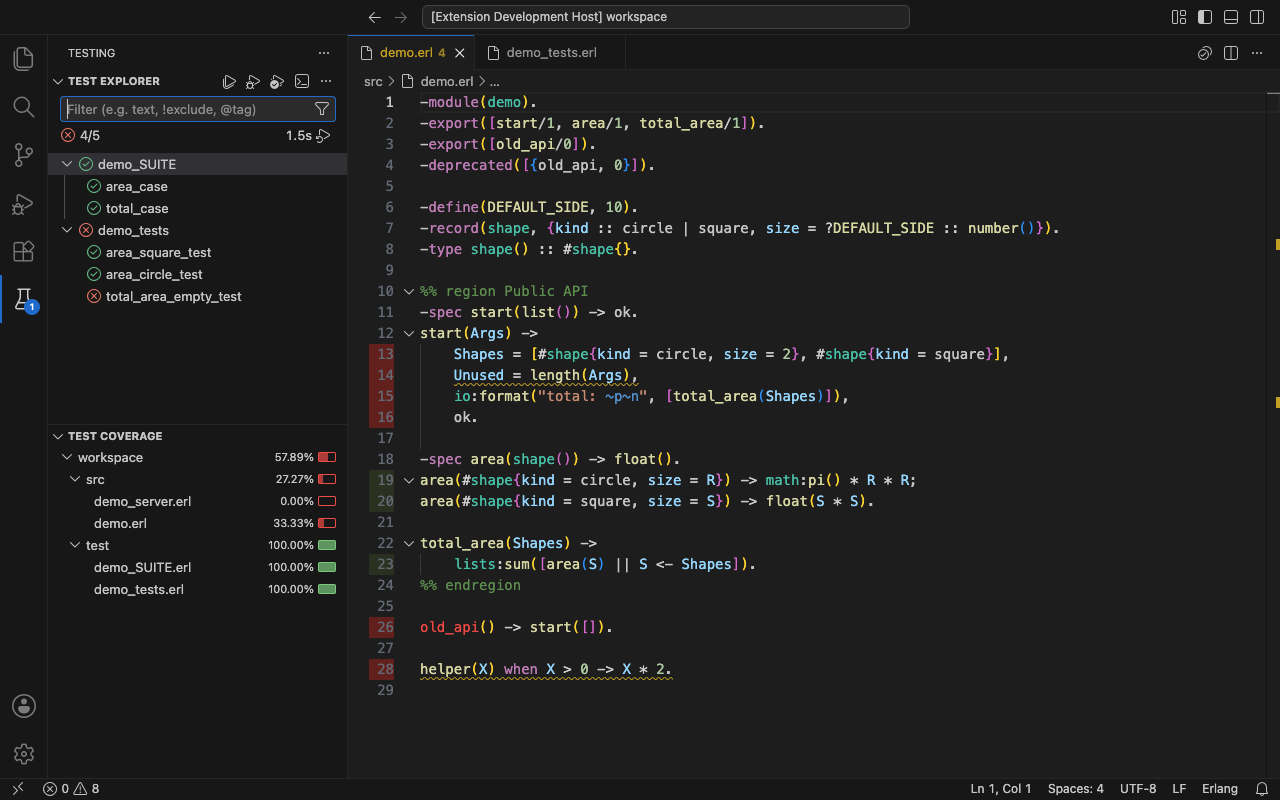This screenshot has height=800, width=1280.
Task: Open the Explorer view in activity bar
Action: pos(24,59)
